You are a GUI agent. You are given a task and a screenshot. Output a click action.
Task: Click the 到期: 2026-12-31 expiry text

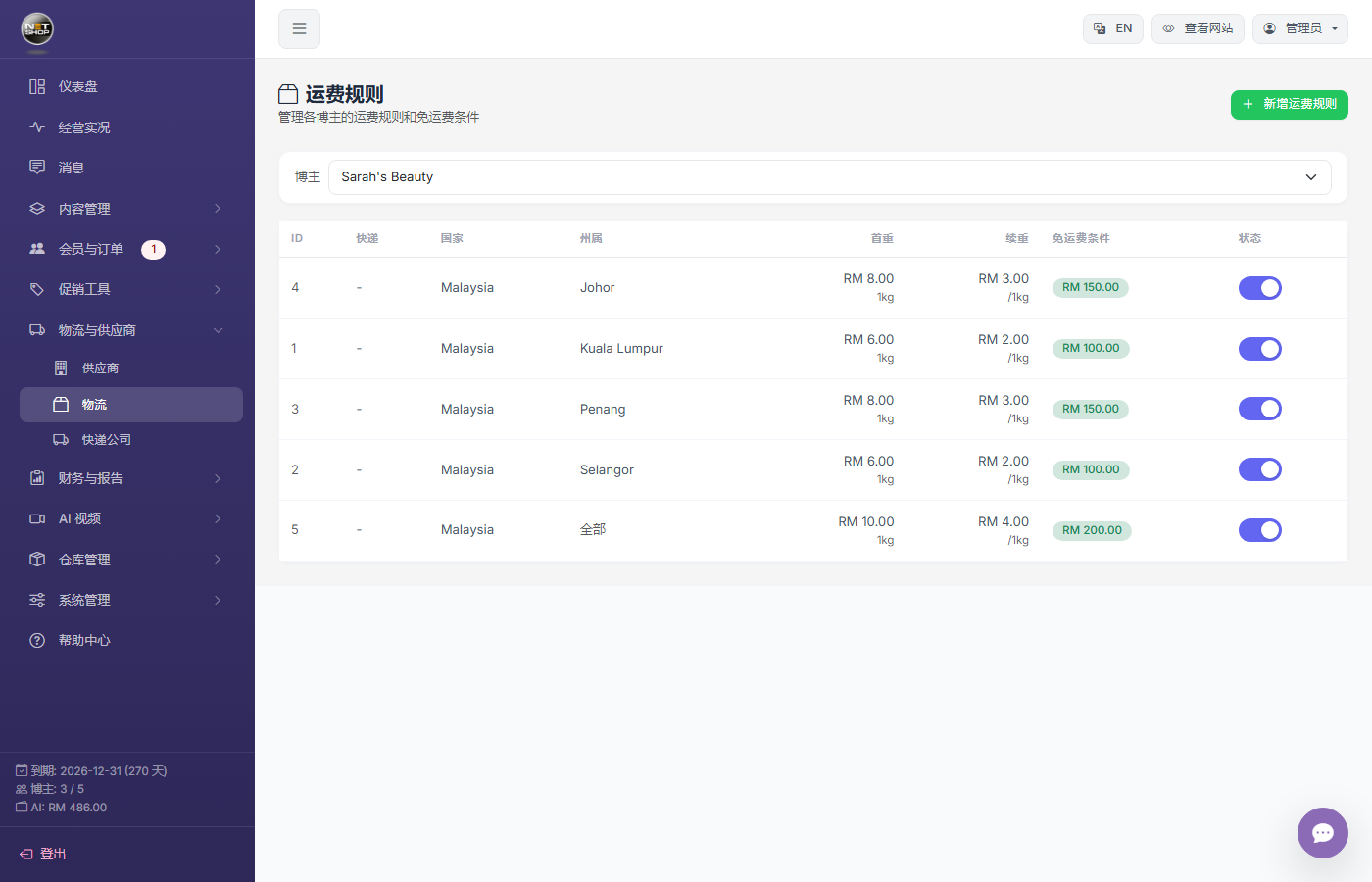coord(99,771)
